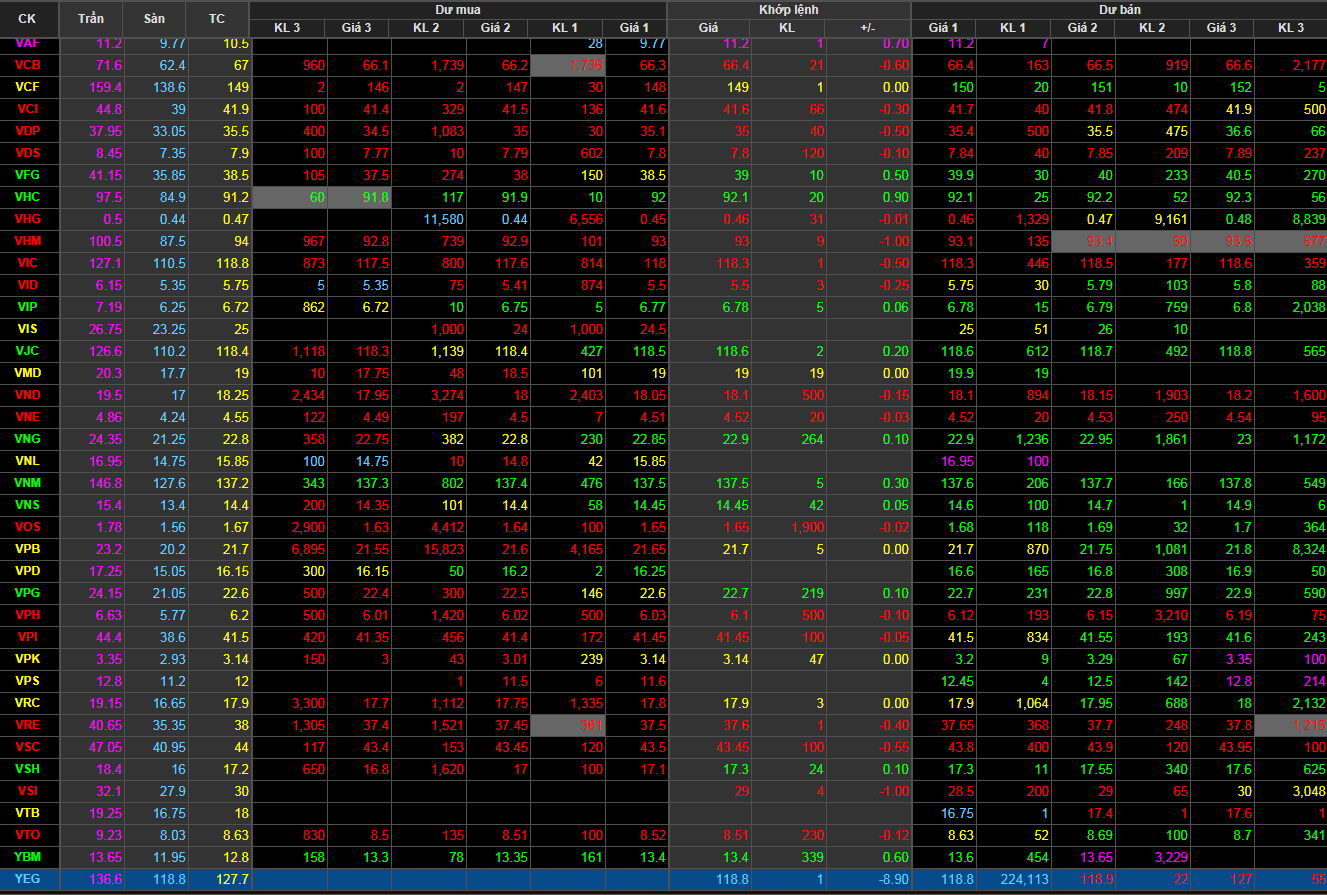
Task: Select stock ticker VSC
Action: (x=28, y=747)
